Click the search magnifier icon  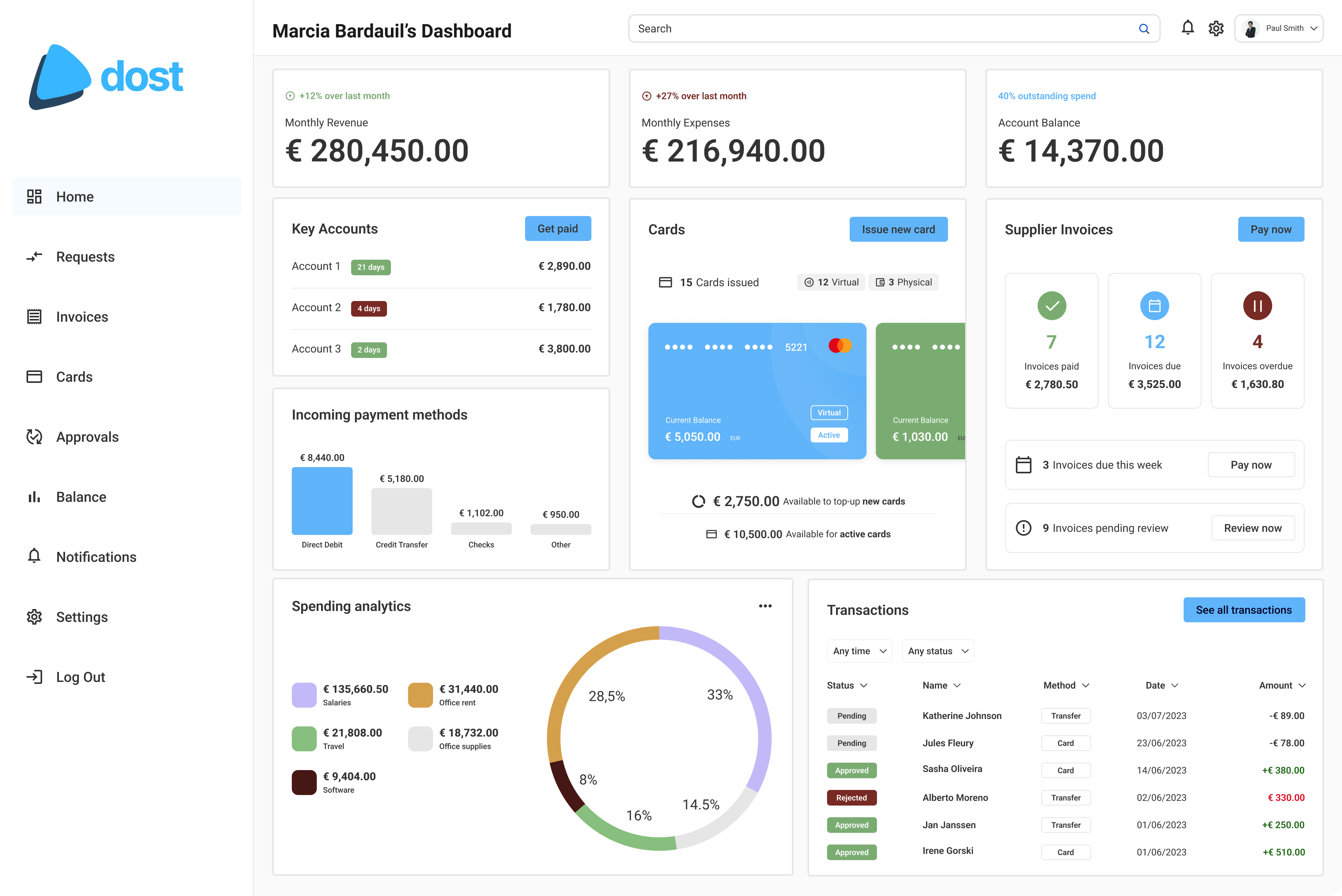click(1143, 28)
